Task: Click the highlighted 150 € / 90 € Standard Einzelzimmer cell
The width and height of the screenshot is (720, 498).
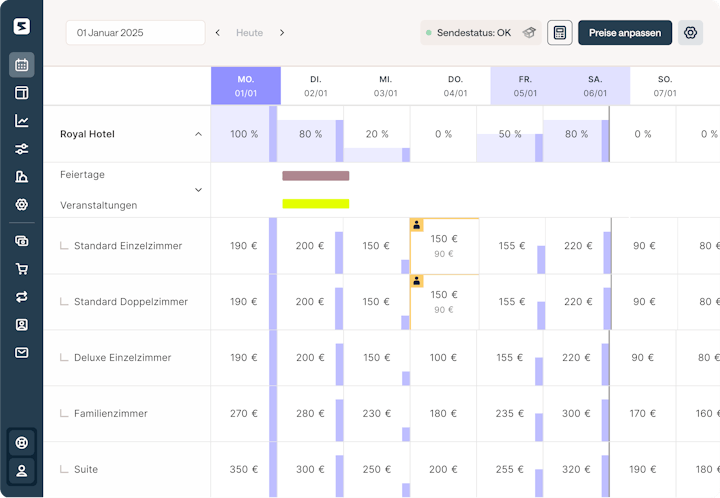Action: click(444, 246)
